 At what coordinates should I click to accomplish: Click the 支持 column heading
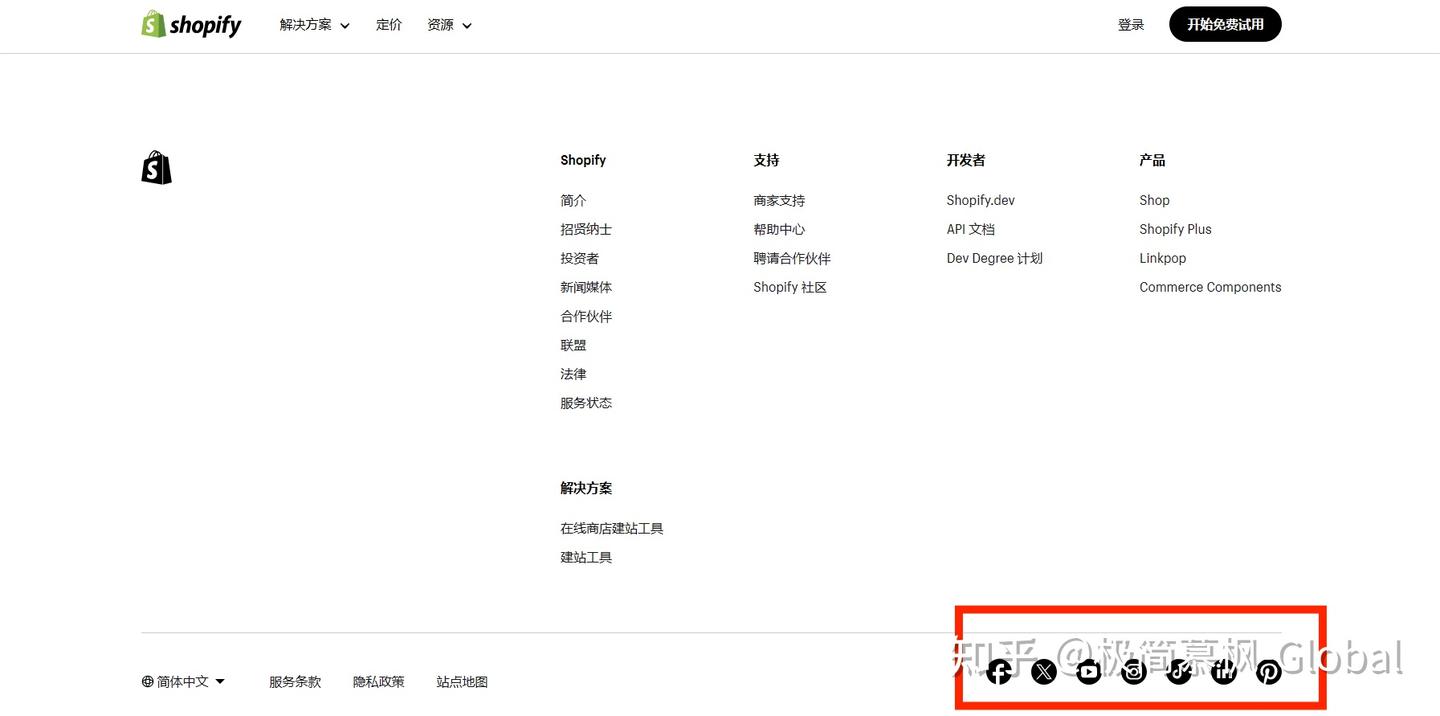tap(766, 160)
